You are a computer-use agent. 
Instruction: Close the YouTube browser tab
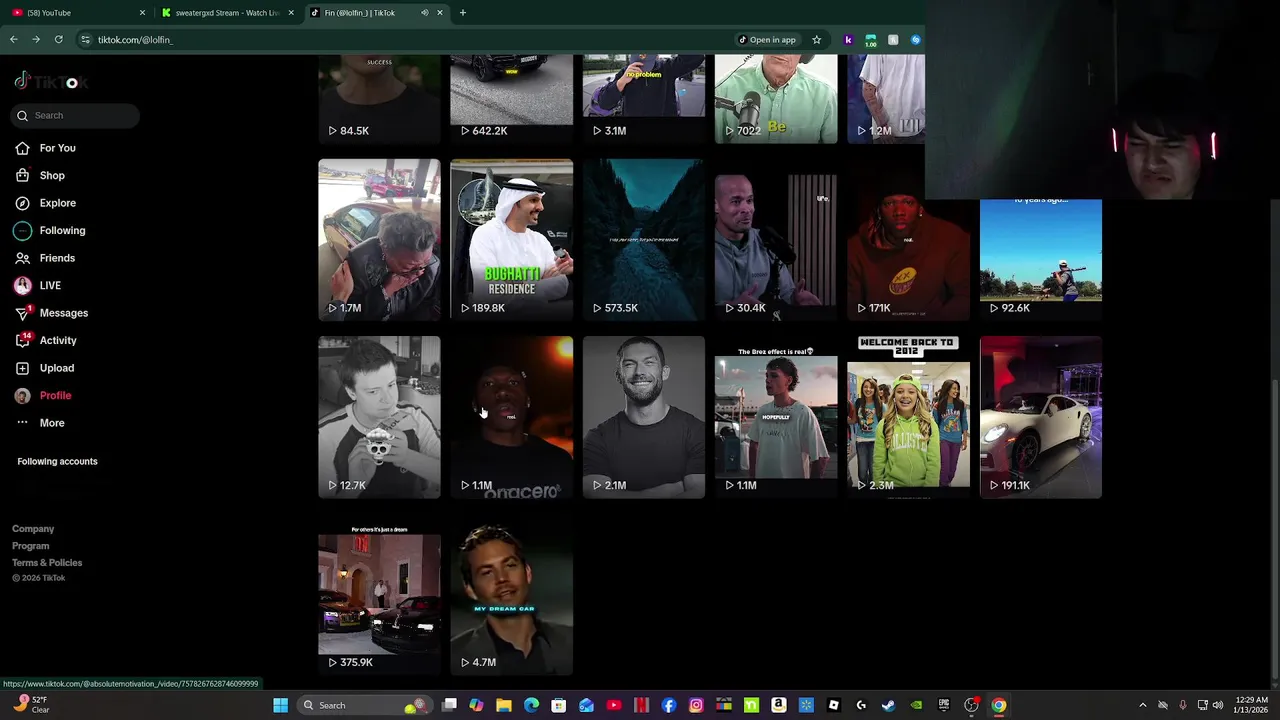pos(142,13)
